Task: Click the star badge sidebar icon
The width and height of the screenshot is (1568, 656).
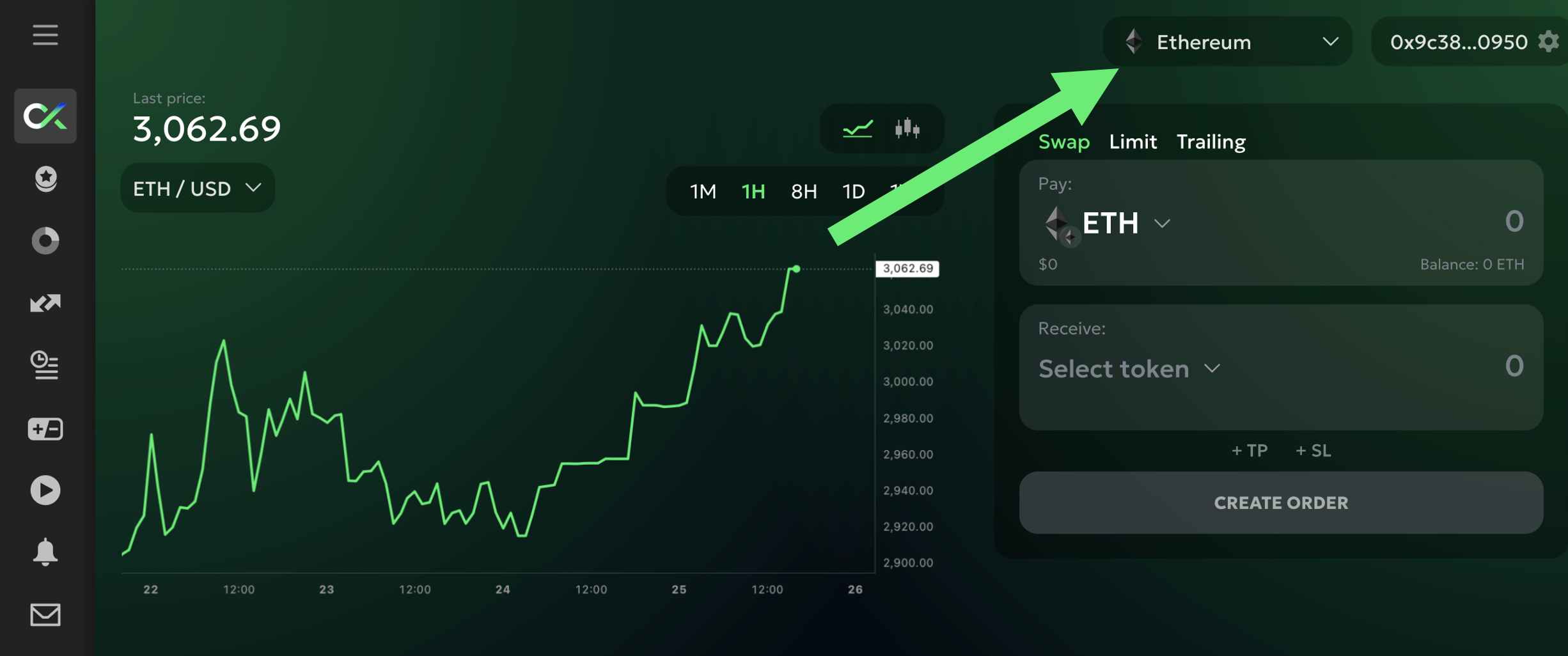Action: click(x=45, y=178)
